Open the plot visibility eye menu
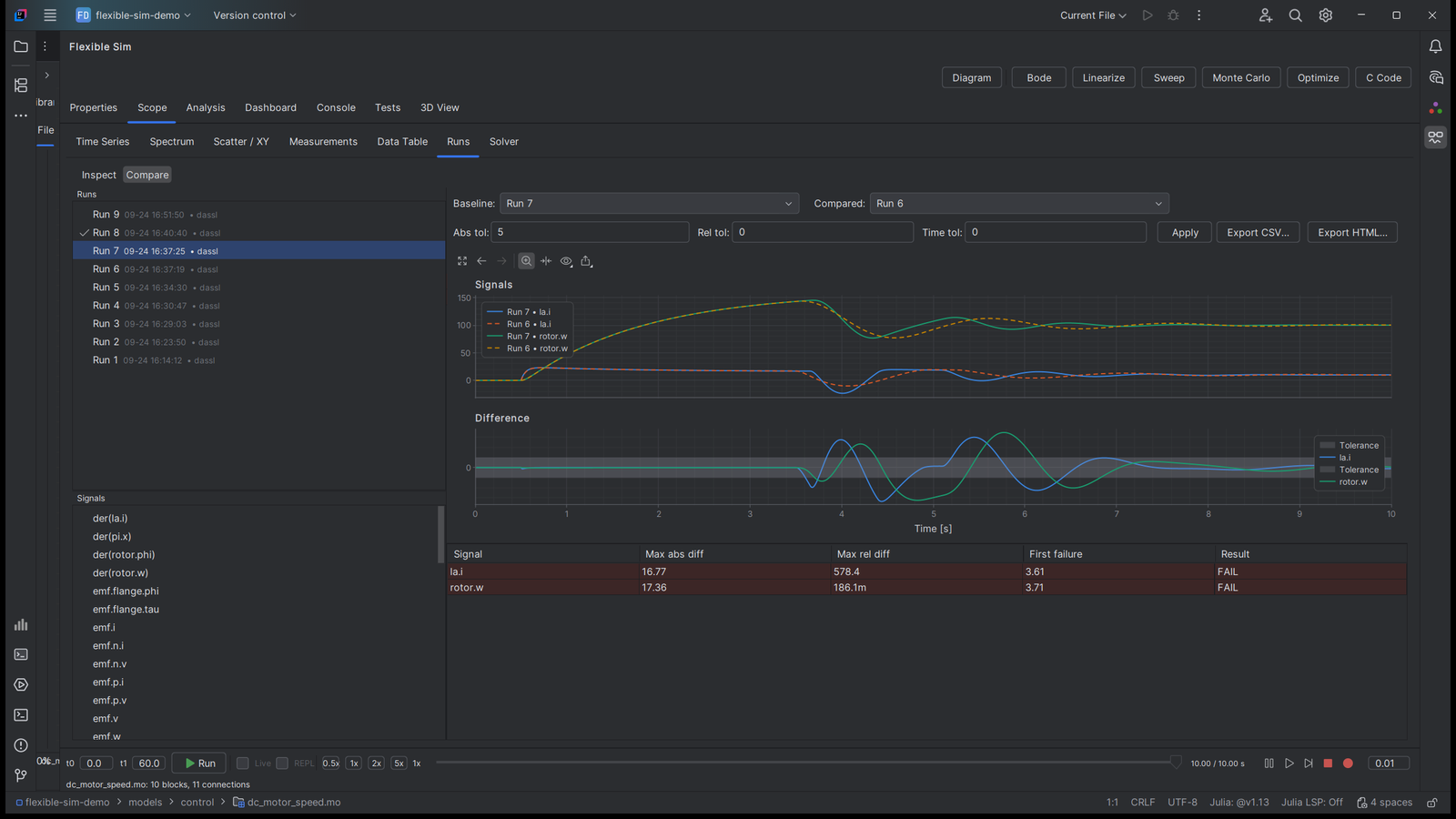Screen dimensions: 1456x819 (x=566, y=261)
